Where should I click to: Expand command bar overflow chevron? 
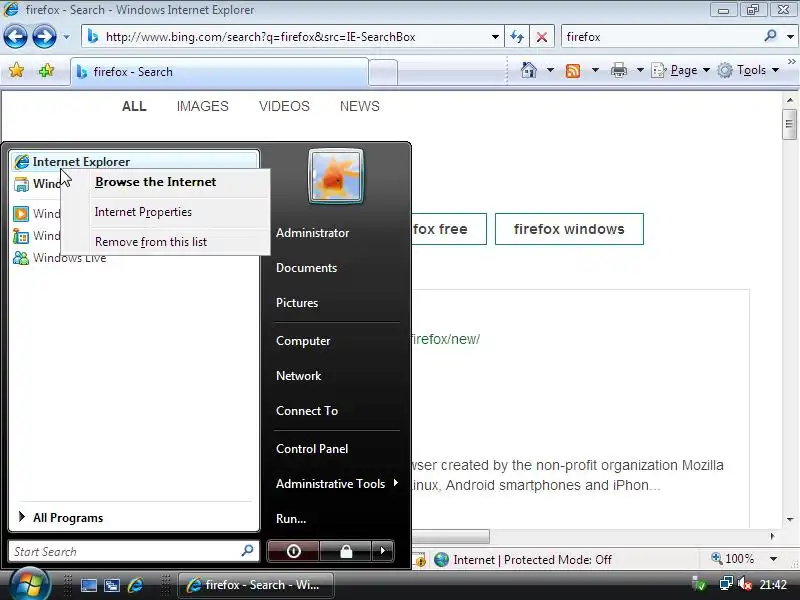pyautogui.click(x=791, y=61)
